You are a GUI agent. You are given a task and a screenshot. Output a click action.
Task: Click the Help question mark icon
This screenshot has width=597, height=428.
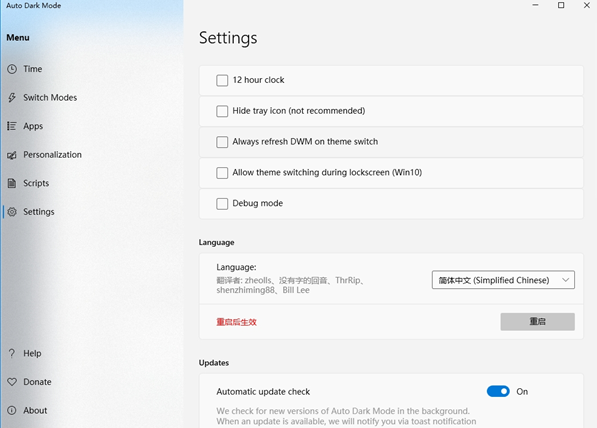click(12, 353)
